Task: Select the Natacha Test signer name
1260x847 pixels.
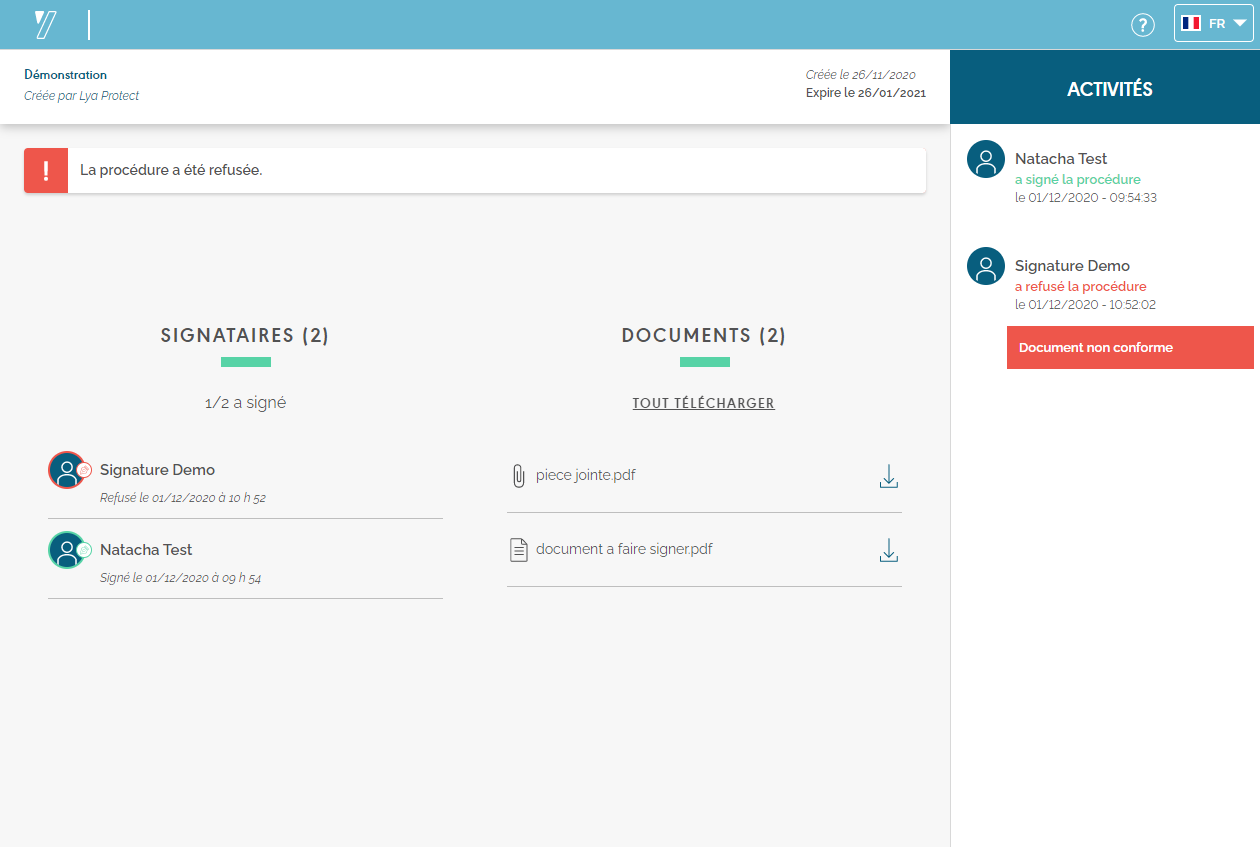Action: (146, 550)
